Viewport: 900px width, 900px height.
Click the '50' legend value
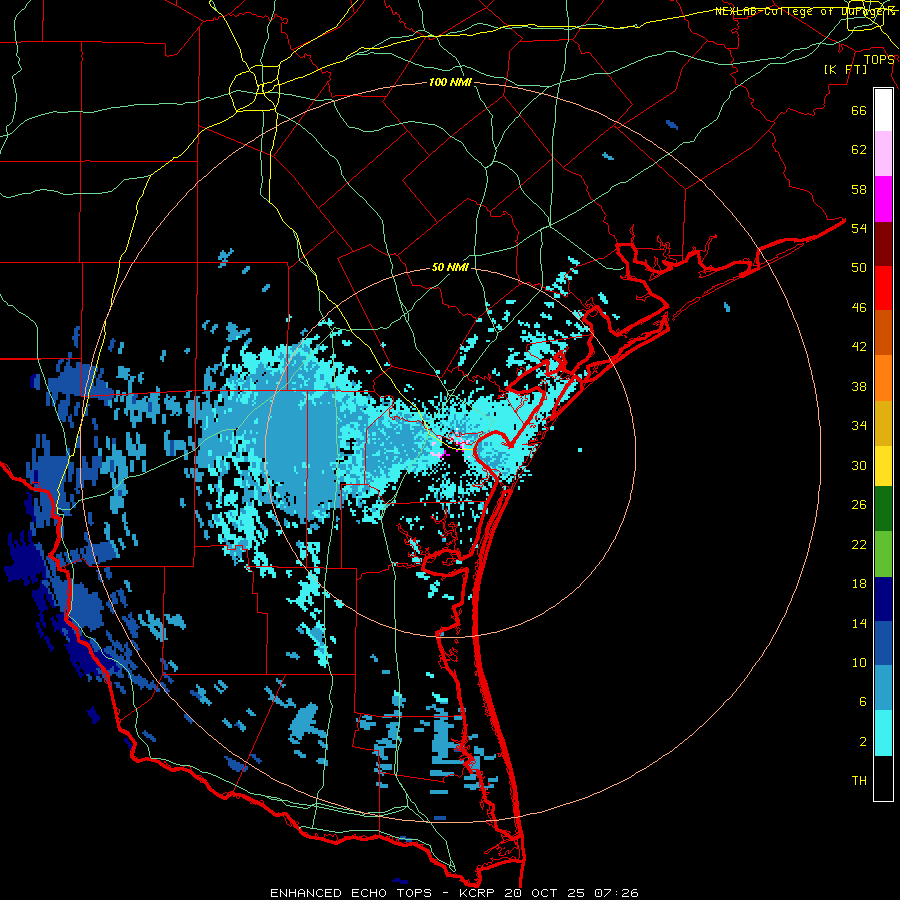point(859,268)
